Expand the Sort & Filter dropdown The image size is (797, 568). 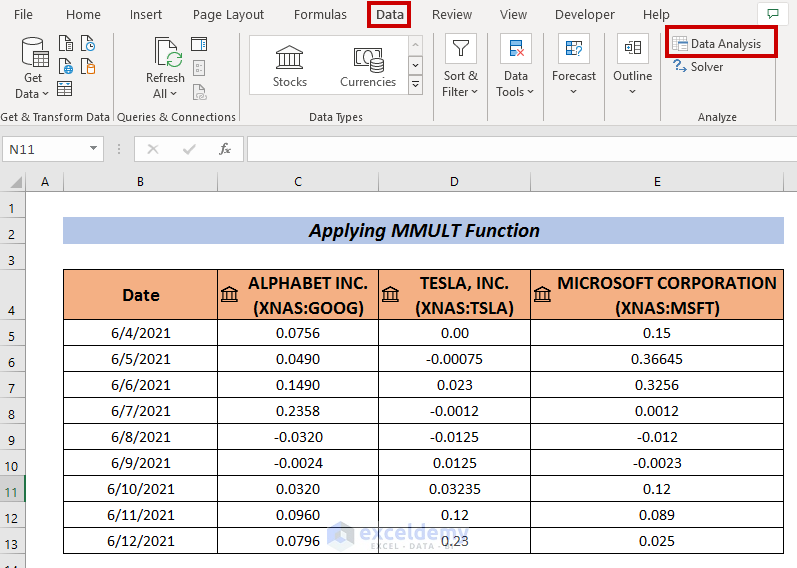point(475,92)
